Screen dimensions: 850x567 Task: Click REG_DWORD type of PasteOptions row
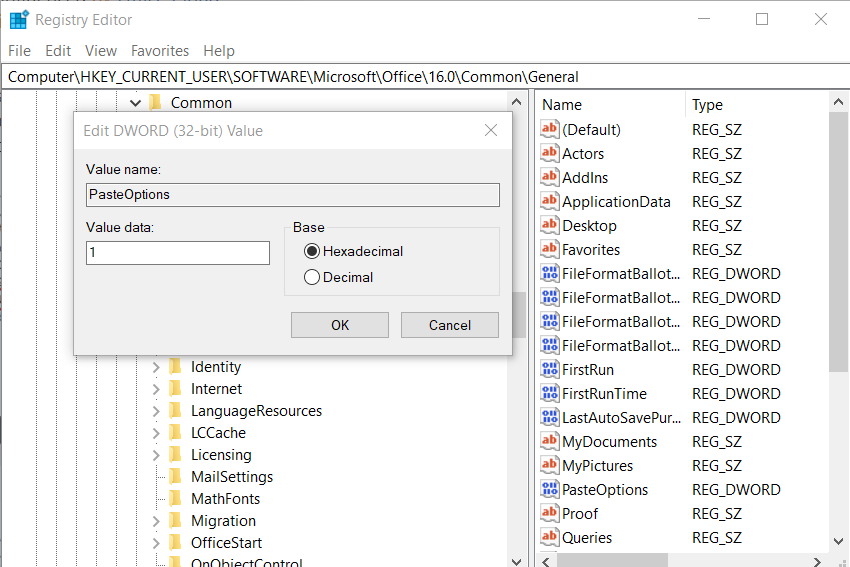click(x=736, y=489)
